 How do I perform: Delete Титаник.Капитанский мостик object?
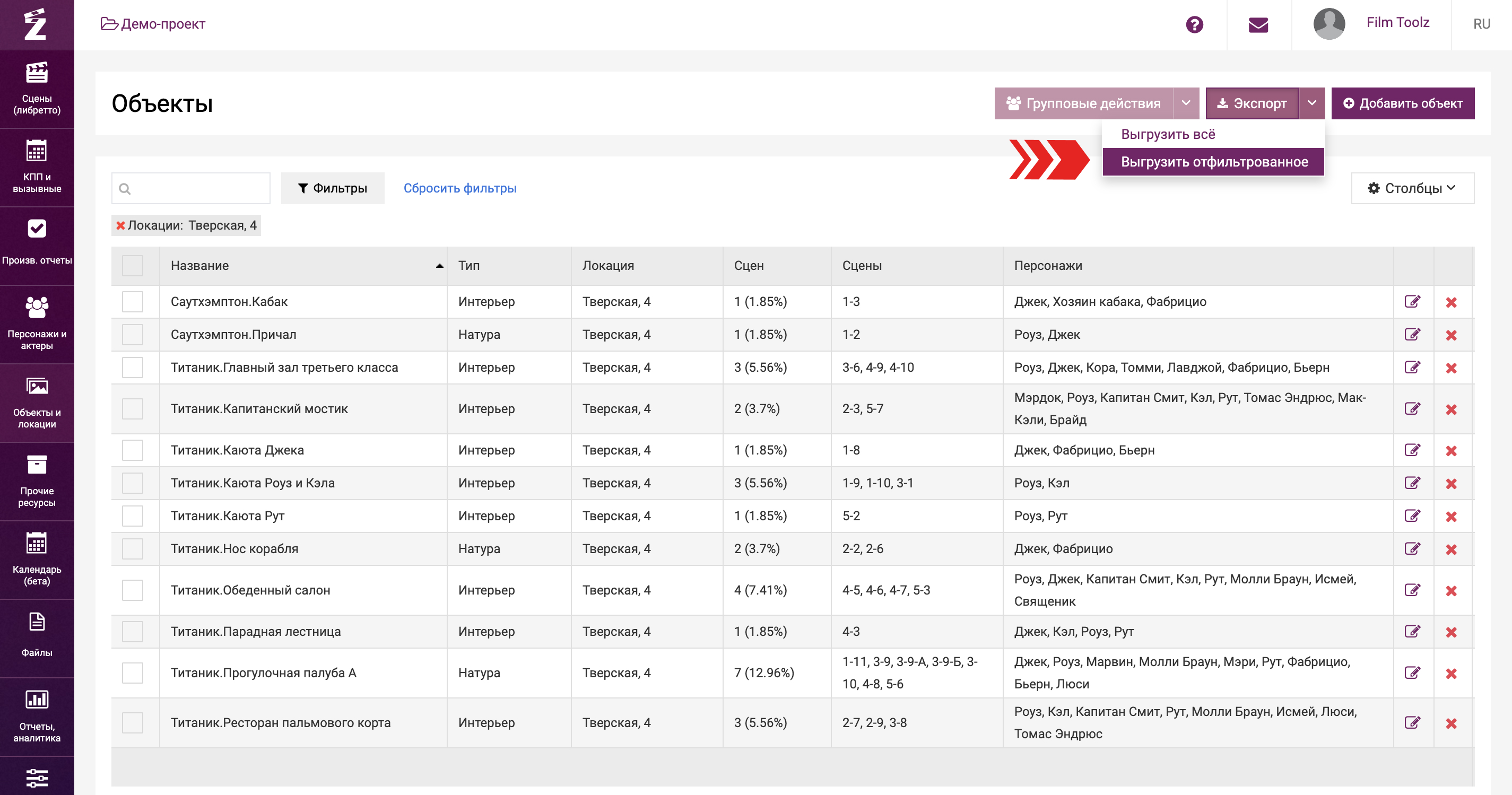click(x=1451, y=409)
